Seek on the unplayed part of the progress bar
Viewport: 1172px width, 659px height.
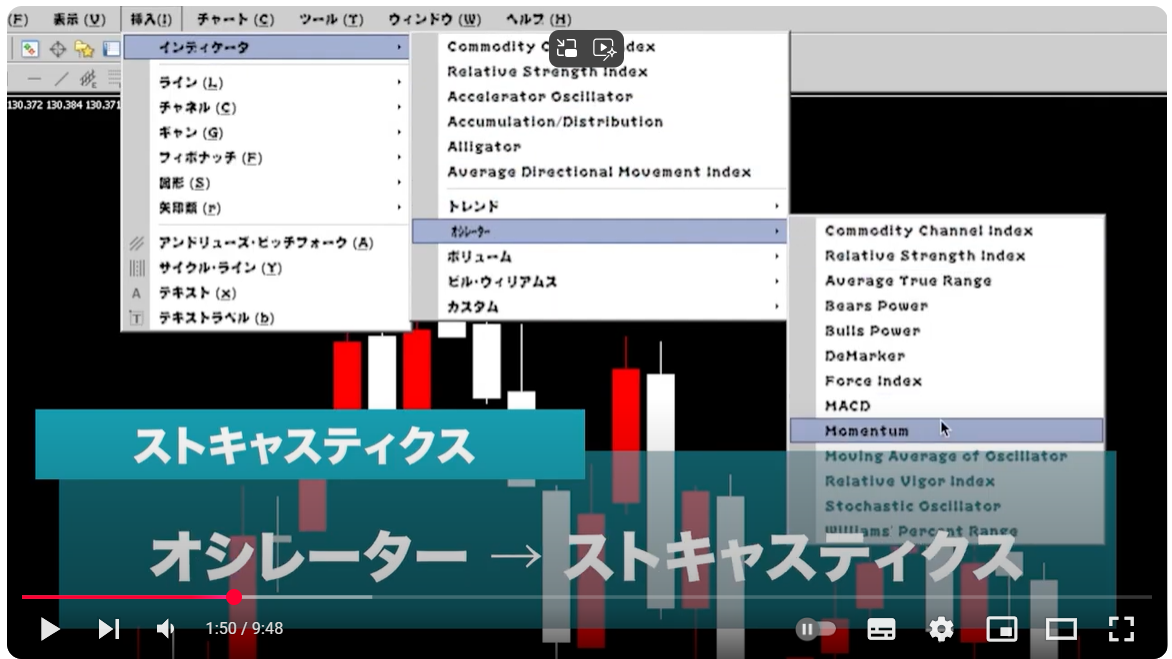pyautogui.click(x=762, y=597)
